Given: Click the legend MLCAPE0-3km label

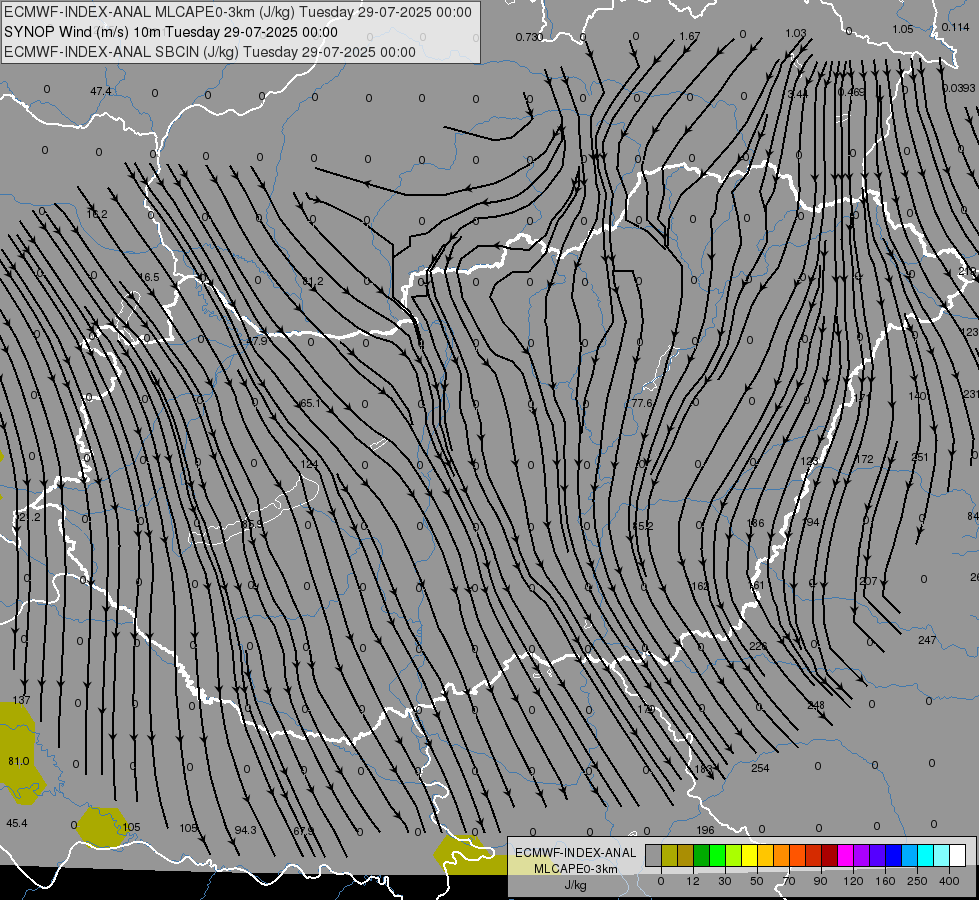Looking at the screenshot, I should pos(576,869).
